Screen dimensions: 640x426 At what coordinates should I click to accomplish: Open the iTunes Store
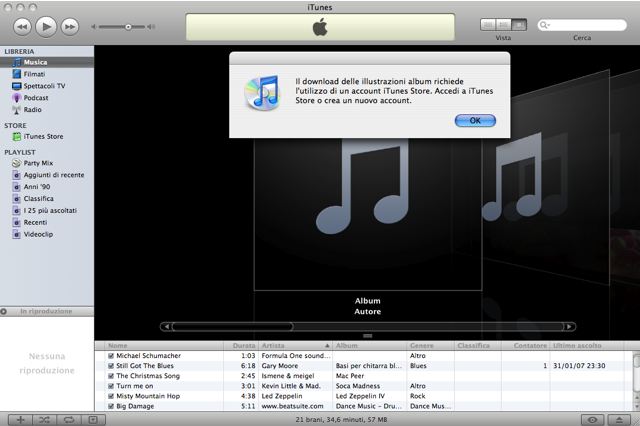click(43, 137)
